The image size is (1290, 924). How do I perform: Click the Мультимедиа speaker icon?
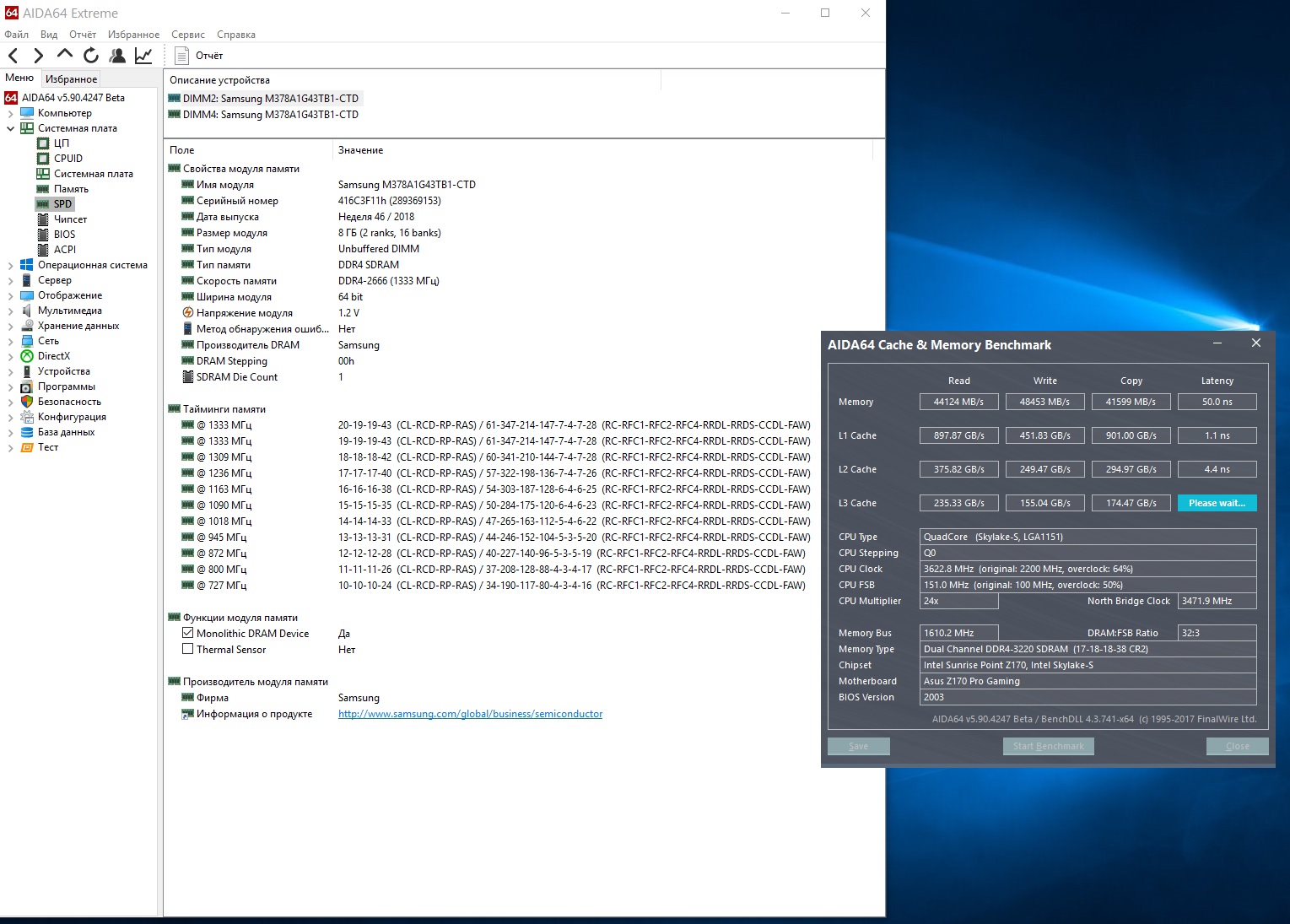27,311
